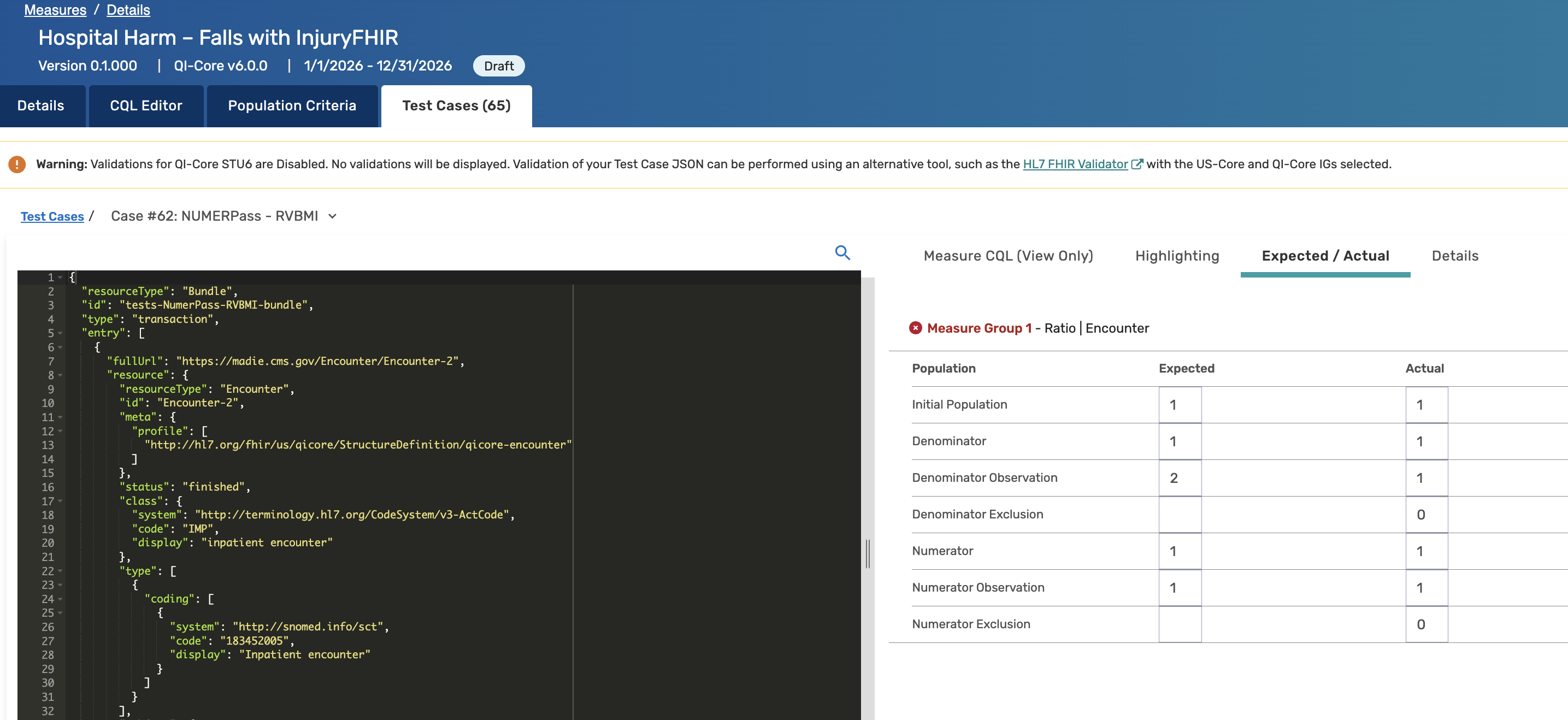Click the Numerator Observation row label
Image resolution: width=1568 pixels, height=720 pixels.
977,588
